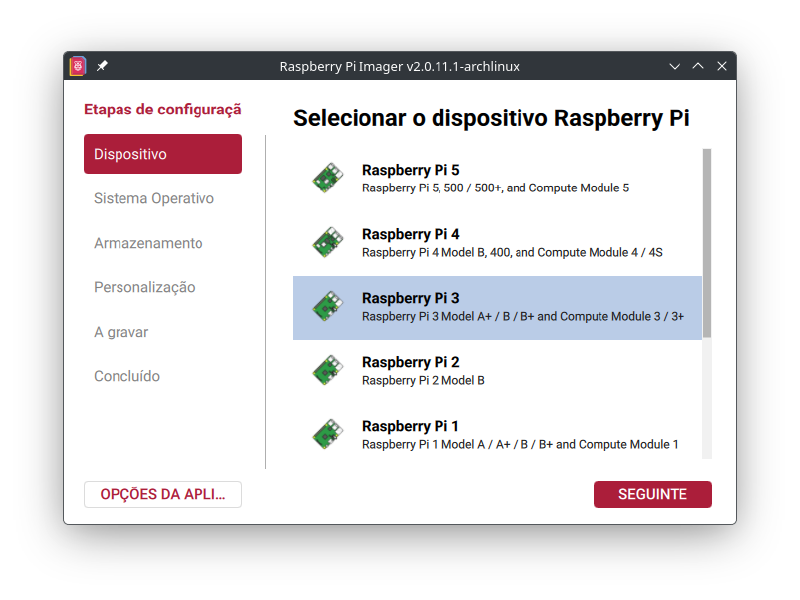Select the Raspberry Pi 4 title

point(411,234)
